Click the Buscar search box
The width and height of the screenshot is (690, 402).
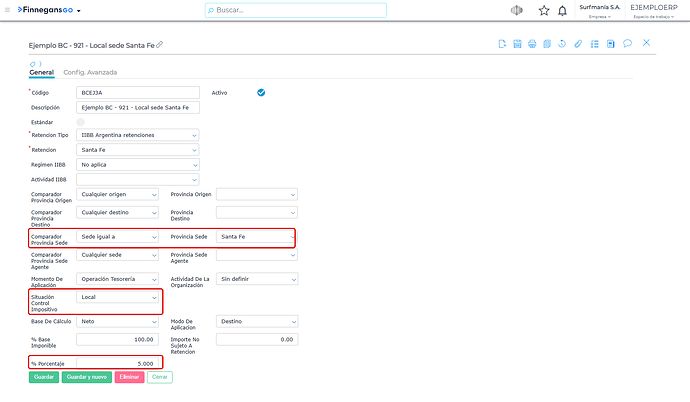point(296,10)
